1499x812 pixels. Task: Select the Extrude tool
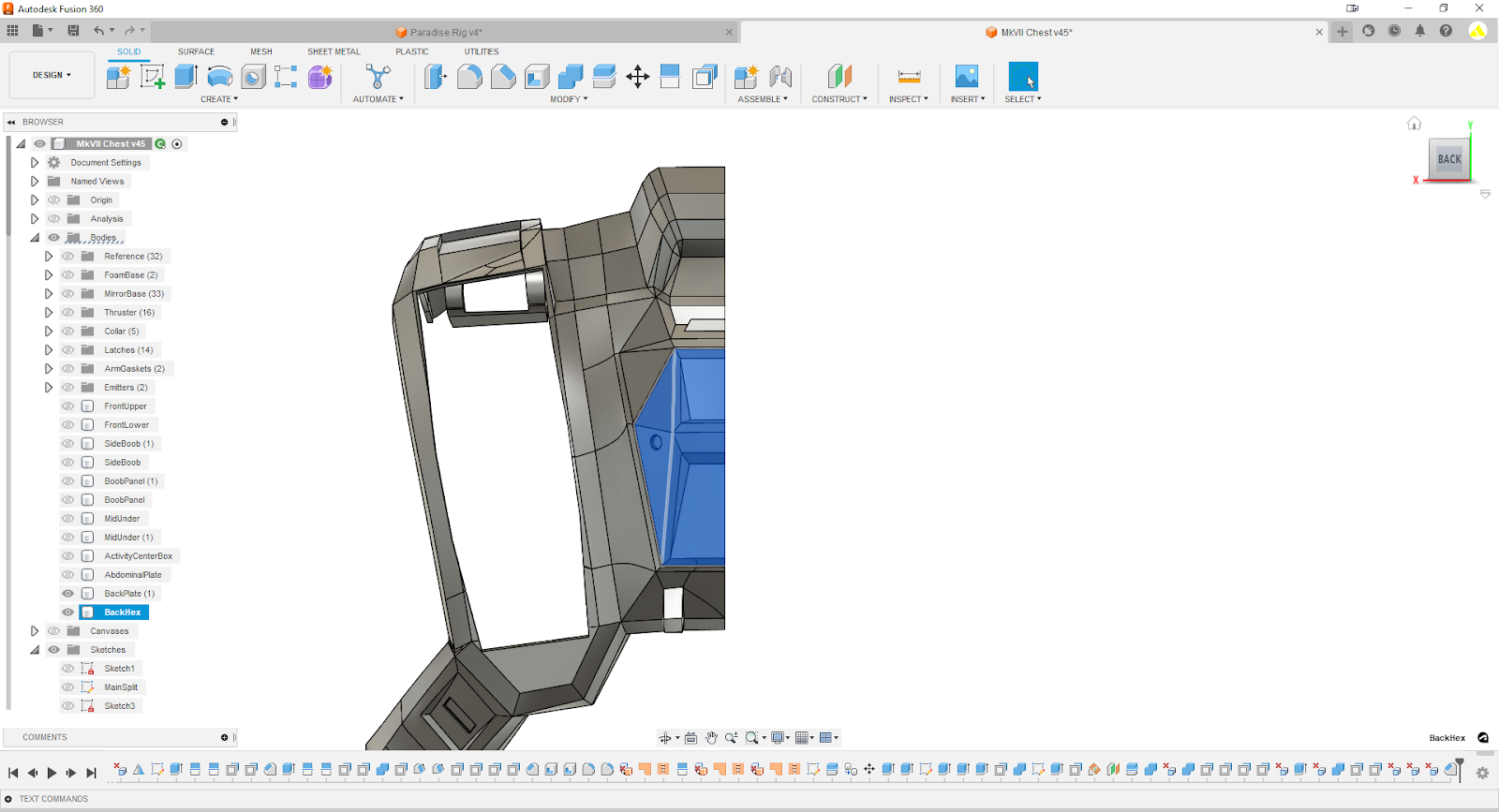tap(186, 77)
